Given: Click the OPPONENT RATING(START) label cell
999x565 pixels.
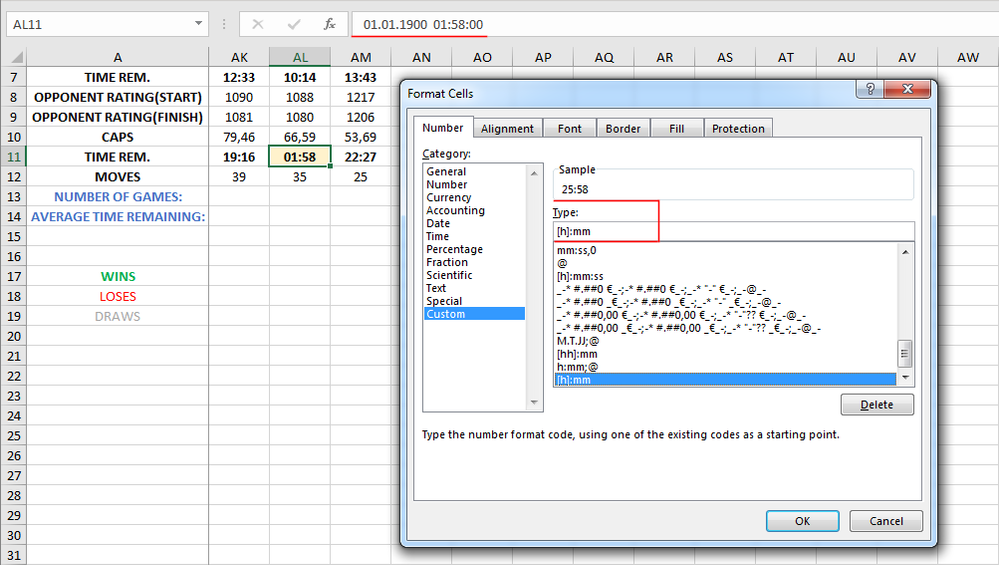Looking at the screenshot, I should (x=118, y=97).
